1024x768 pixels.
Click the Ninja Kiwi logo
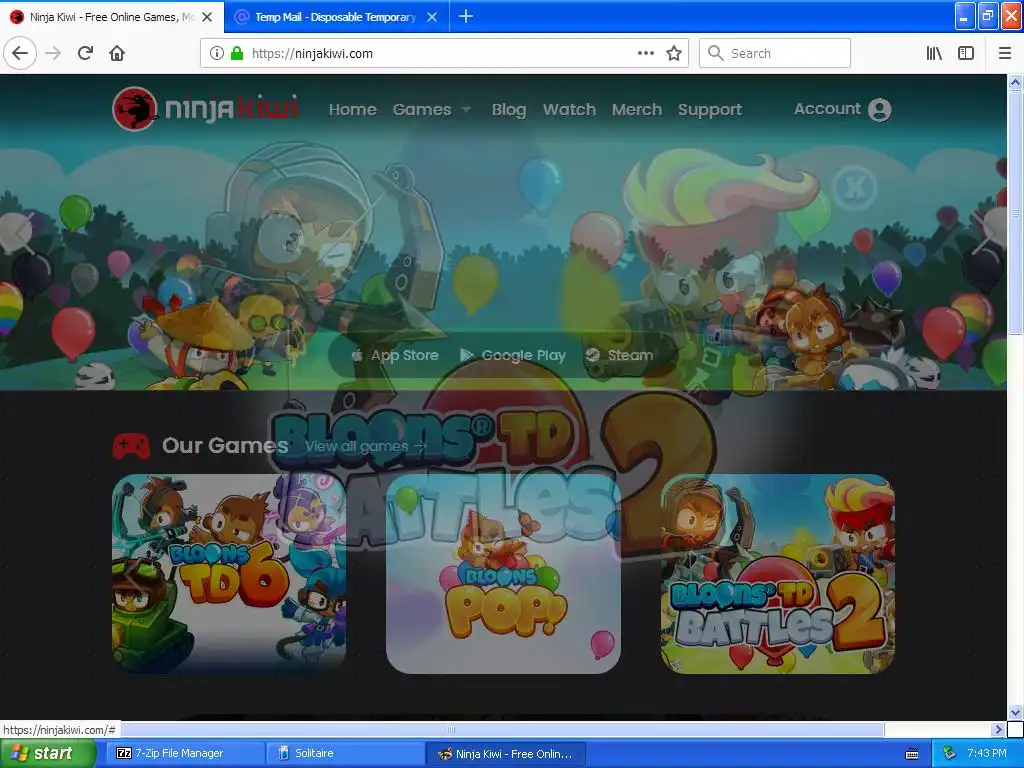(206, 109)
